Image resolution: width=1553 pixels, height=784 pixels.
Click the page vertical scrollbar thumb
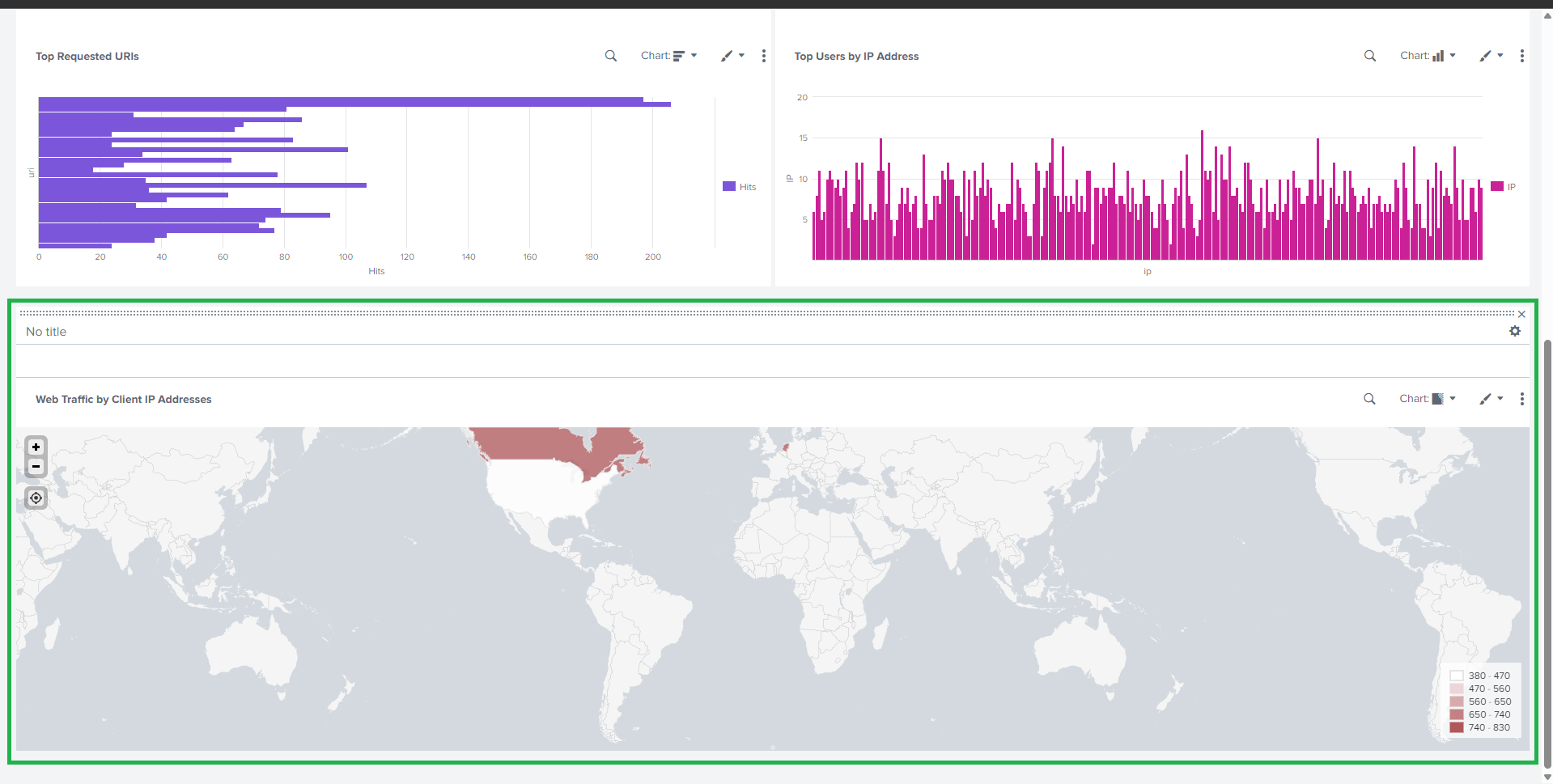[x=1547, y=553]
